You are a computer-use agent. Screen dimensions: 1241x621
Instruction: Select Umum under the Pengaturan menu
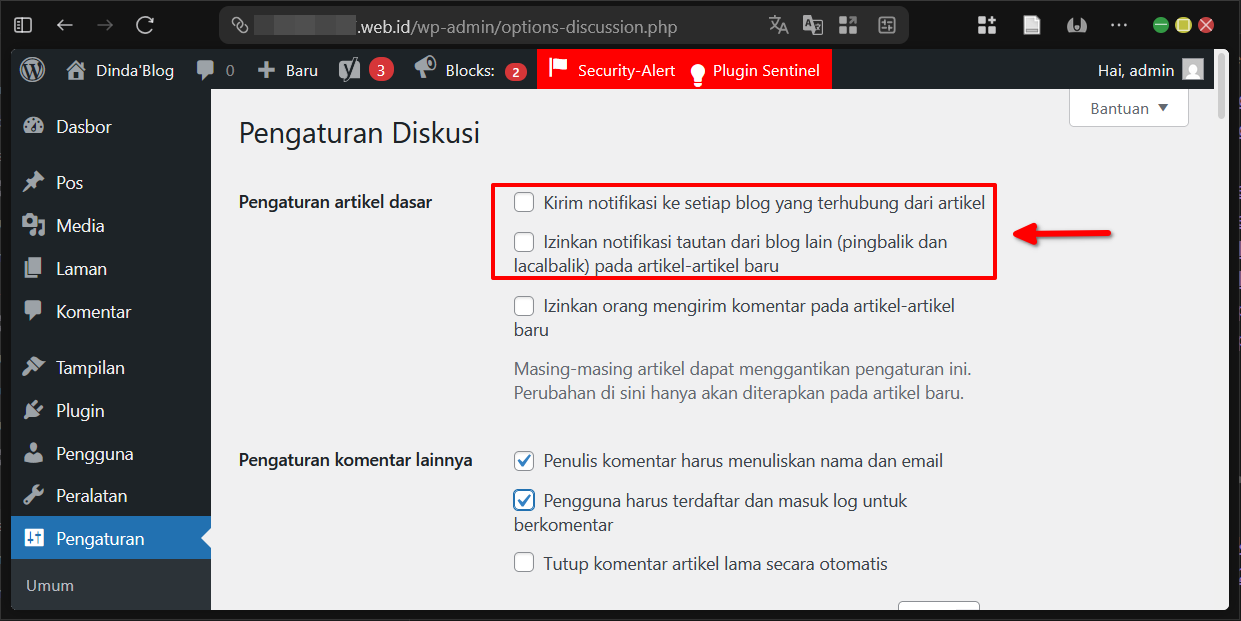(x=49, y=584)
